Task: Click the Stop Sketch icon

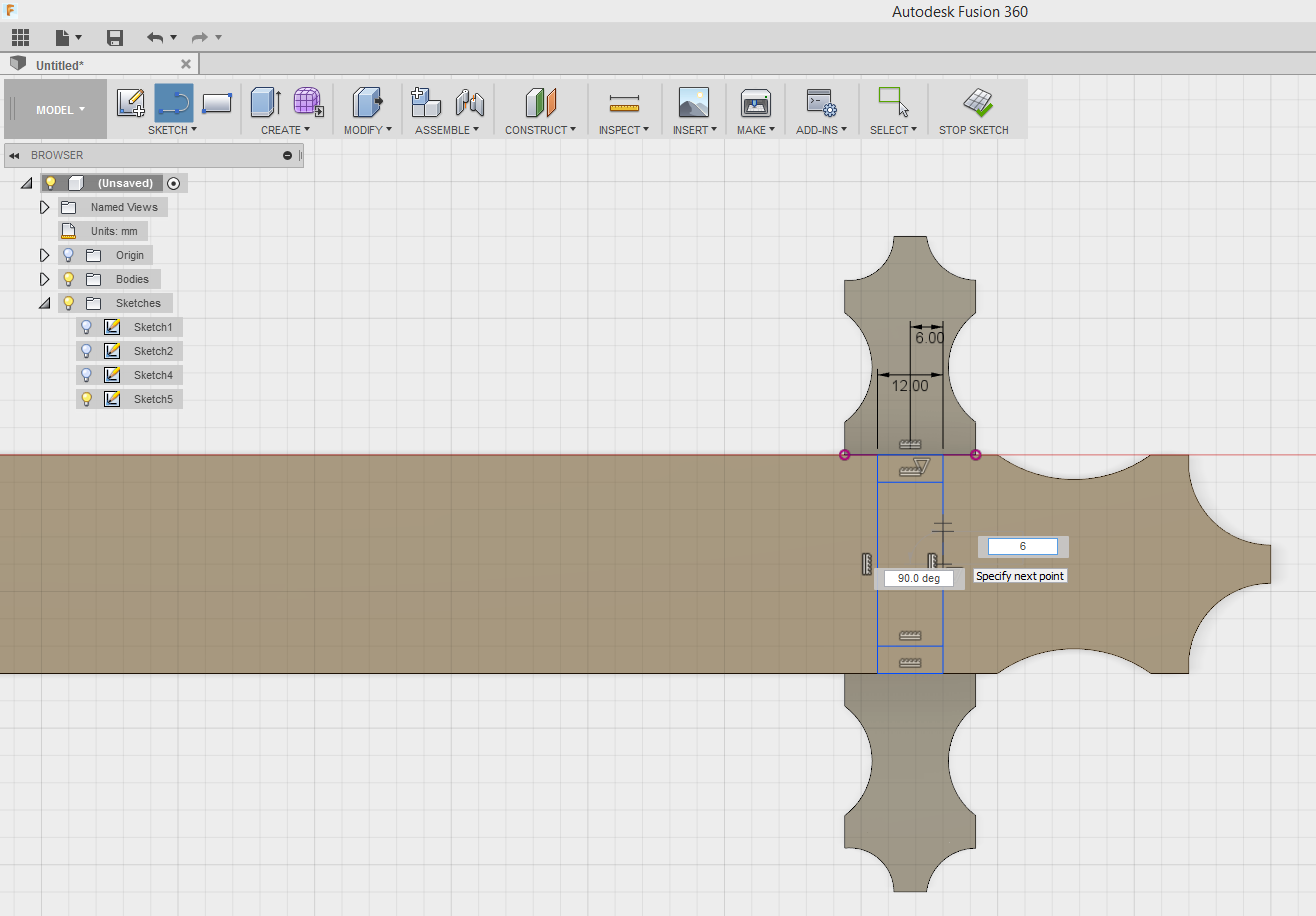Action: click(977, 102)
